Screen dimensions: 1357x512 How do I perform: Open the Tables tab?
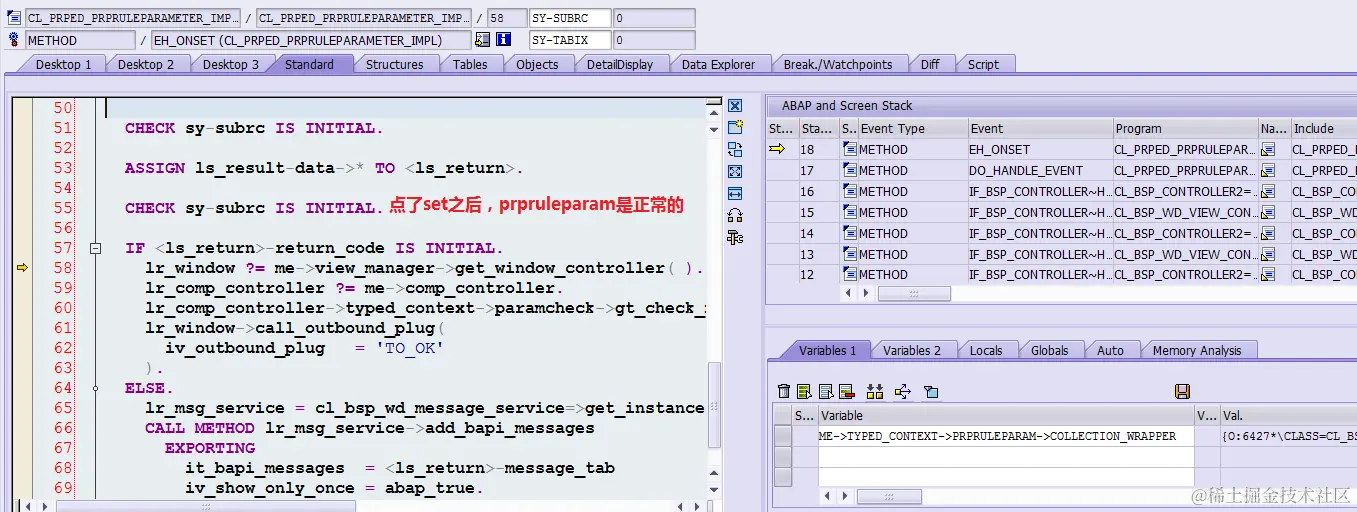point(470,64)
